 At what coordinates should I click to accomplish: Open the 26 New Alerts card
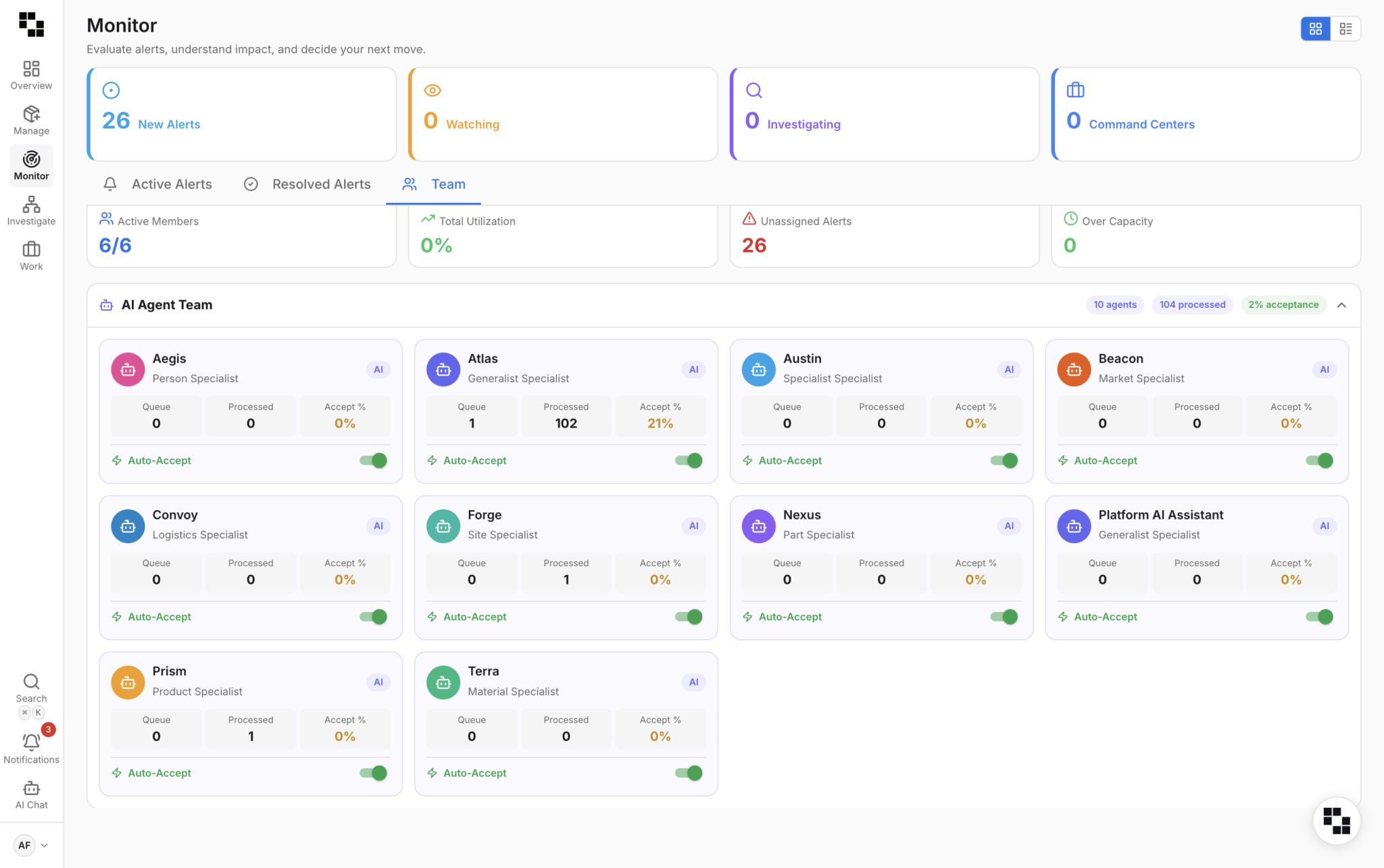click(x=242, y=113)
